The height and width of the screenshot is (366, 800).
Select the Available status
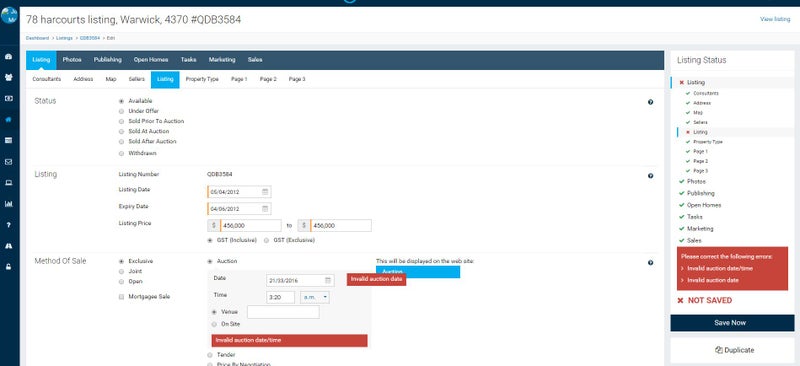(x=121, y=101)
